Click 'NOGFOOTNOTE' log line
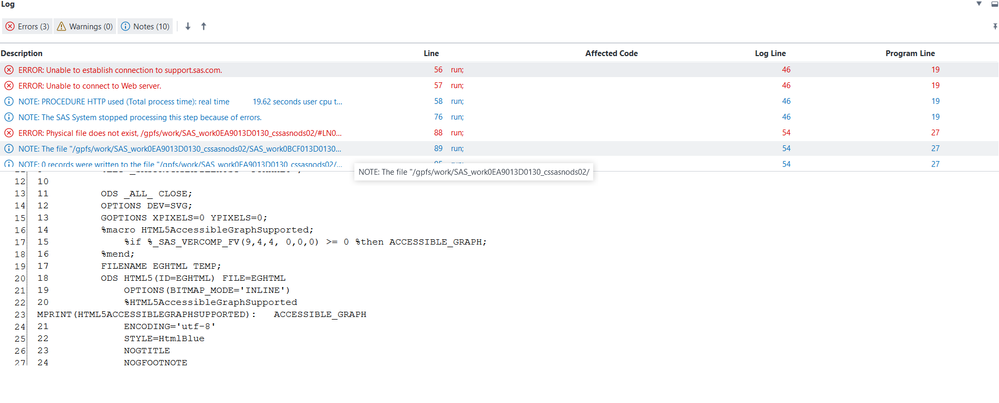The width and height of the screenshot is (999, 403). click(155, 363)
